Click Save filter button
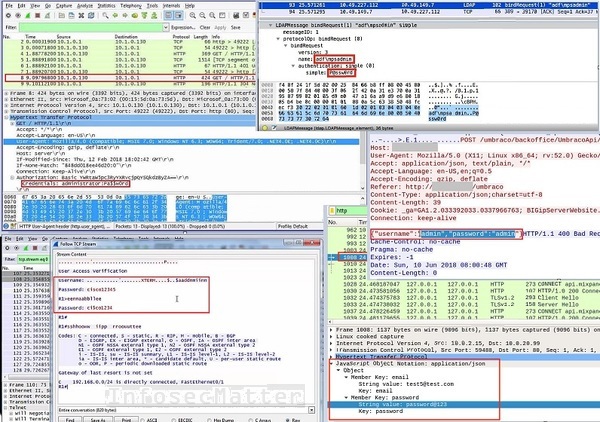 [x=236, y=28]
